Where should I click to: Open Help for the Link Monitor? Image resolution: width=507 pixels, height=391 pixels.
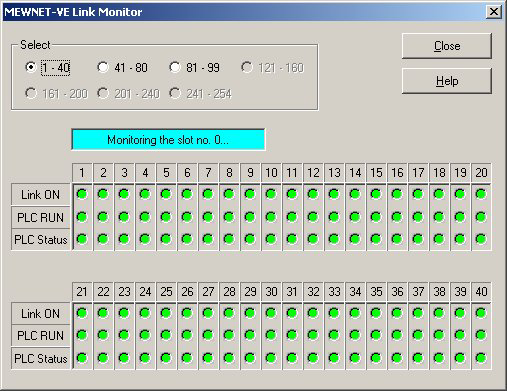click(447, 81)
